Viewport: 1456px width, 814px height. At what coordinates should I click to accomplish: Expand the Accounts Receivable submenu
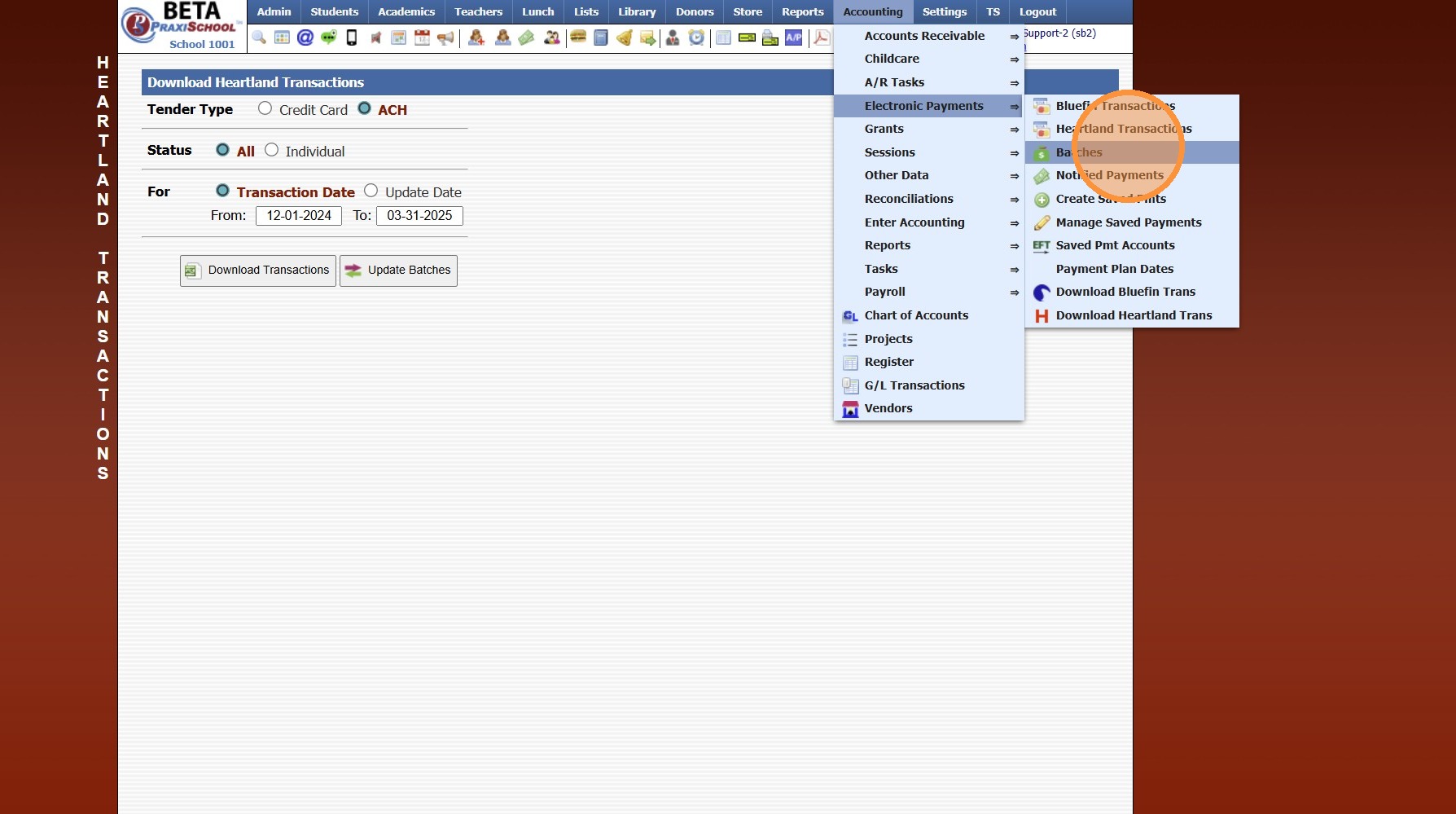coord(928,36)
